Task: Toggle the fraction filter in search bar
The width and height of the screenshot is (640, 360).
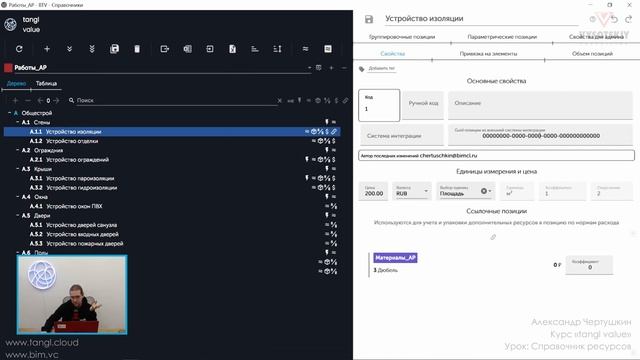Action: click(327, 100)
